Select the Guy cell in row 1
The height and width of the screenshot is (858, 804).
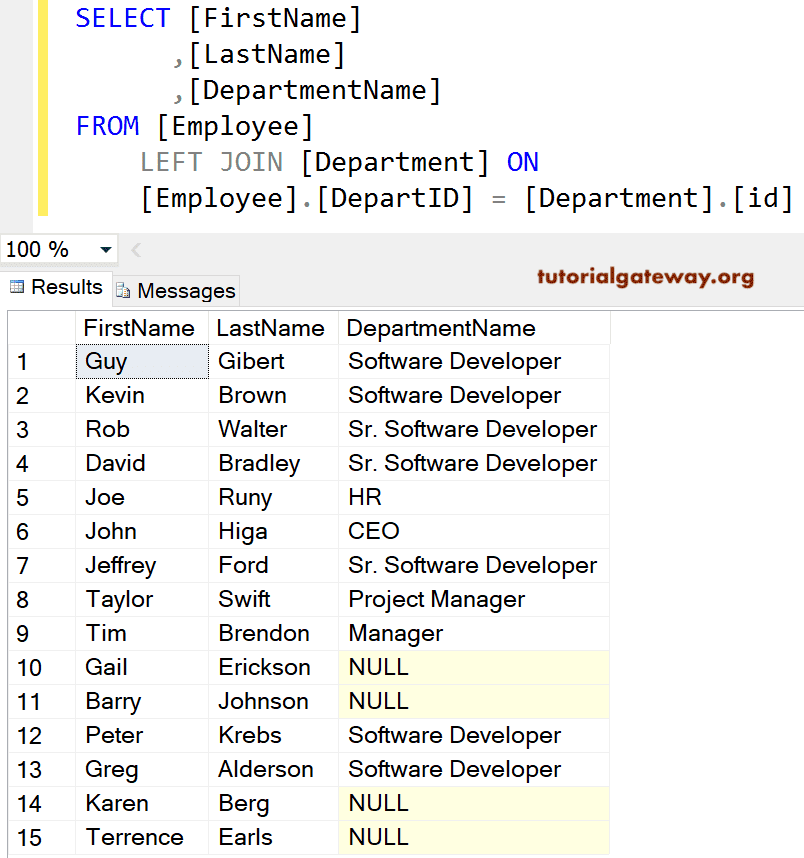tap(142, 362)
